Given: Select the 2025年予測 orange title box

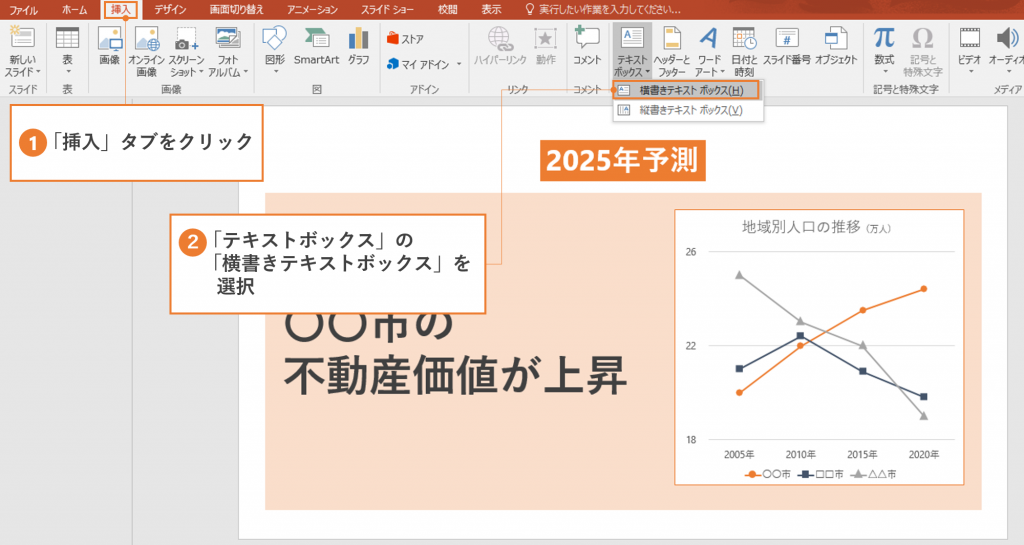Looking at the screenshot, I should [623, 161].
